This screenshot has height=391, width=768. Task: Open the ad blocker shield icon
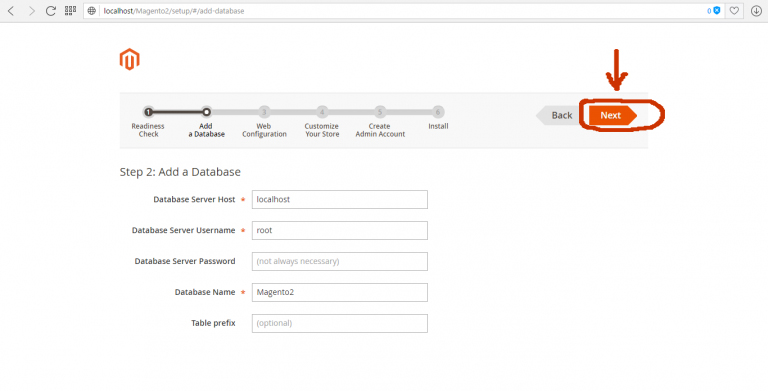pyautogui.click(x=717, y=10)
